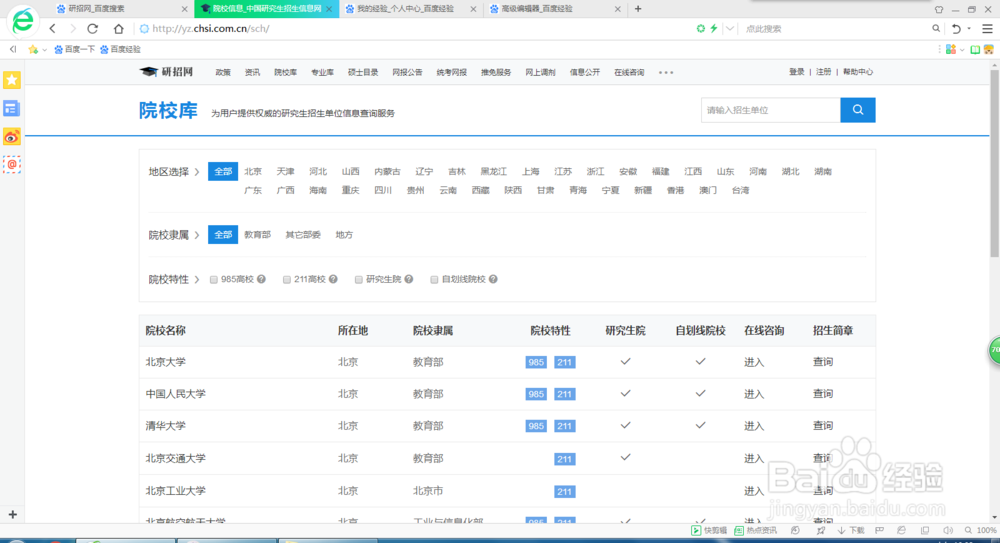The width and height of the screenshot is (1000, 543).
Task: Click the address bar search magnifier
Action: pyautogui.click(x=936, y=28)
